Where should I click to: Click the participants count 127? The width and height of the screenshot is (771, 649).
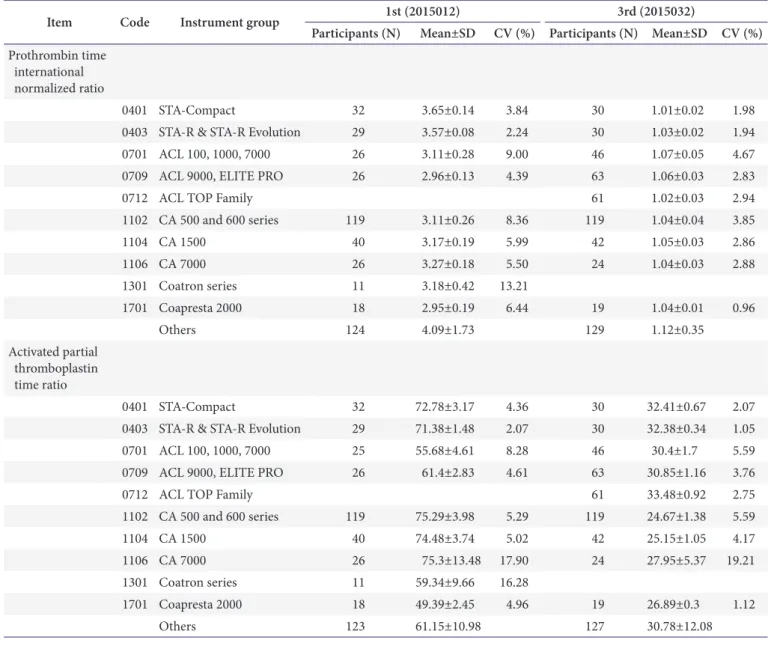click(x=594, y=626)
